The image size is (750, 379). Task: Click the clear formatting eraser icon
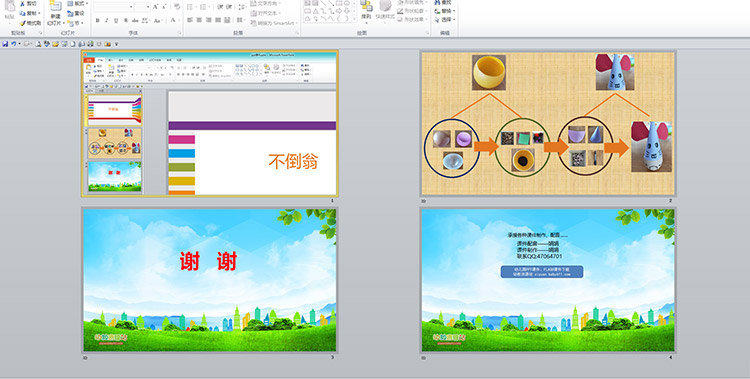177,7
